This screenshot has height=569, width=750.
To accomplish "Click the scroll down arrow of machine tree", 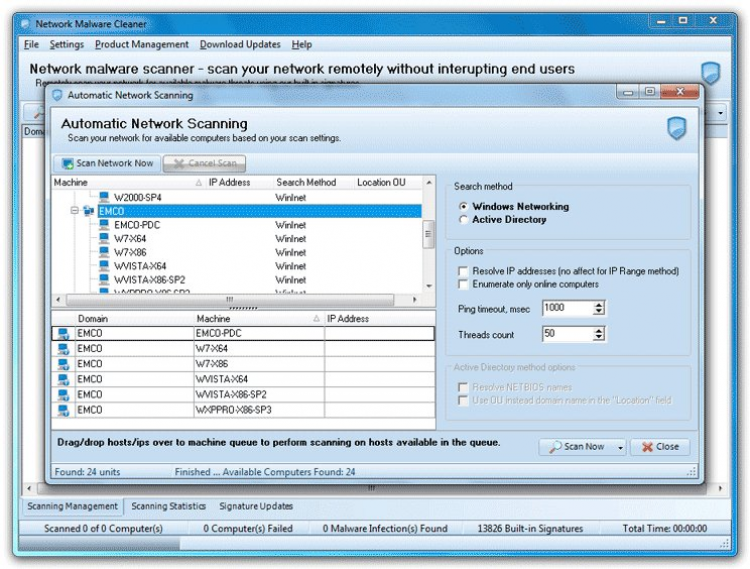I will click(429, 286).
